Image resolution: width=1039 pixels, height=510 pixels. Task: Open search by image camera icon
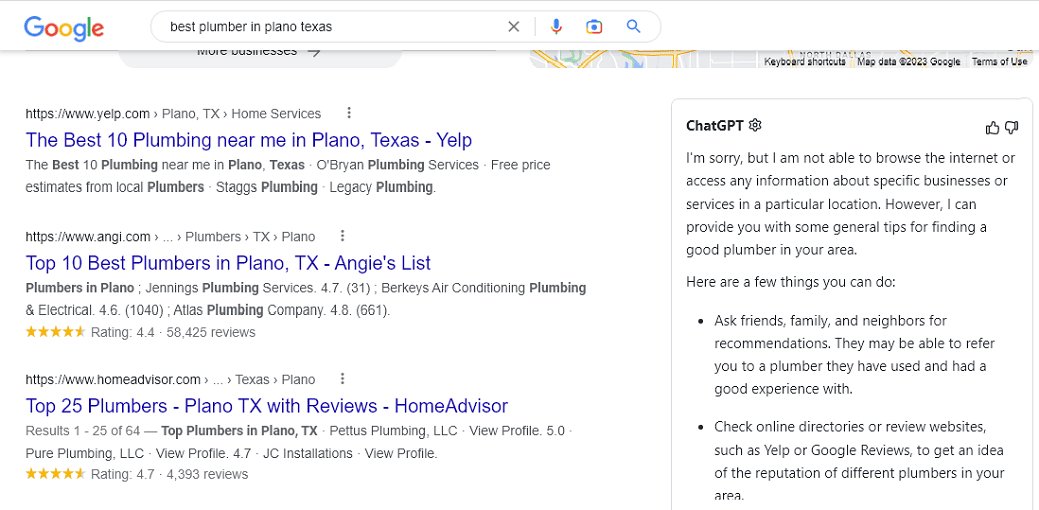(x=594, y=26)
